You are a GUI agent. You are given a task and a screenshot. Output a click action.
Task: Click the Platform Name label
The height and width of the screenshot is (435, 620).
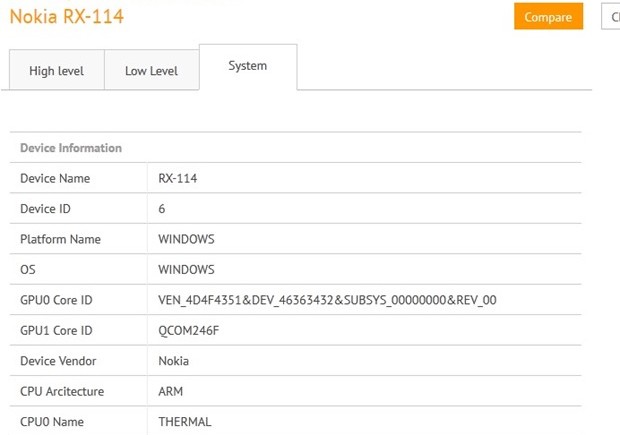coord(60,240)
